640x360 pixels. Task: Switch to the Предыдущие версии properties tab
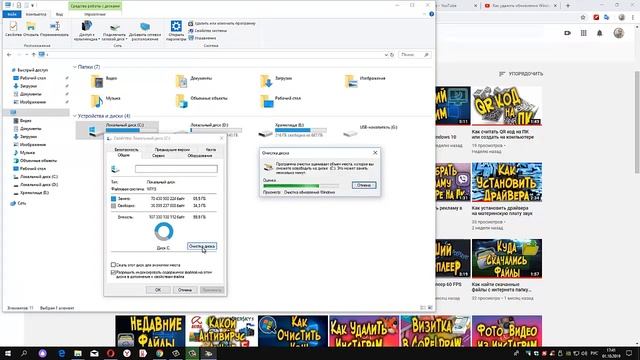click(x=172, y=150)
